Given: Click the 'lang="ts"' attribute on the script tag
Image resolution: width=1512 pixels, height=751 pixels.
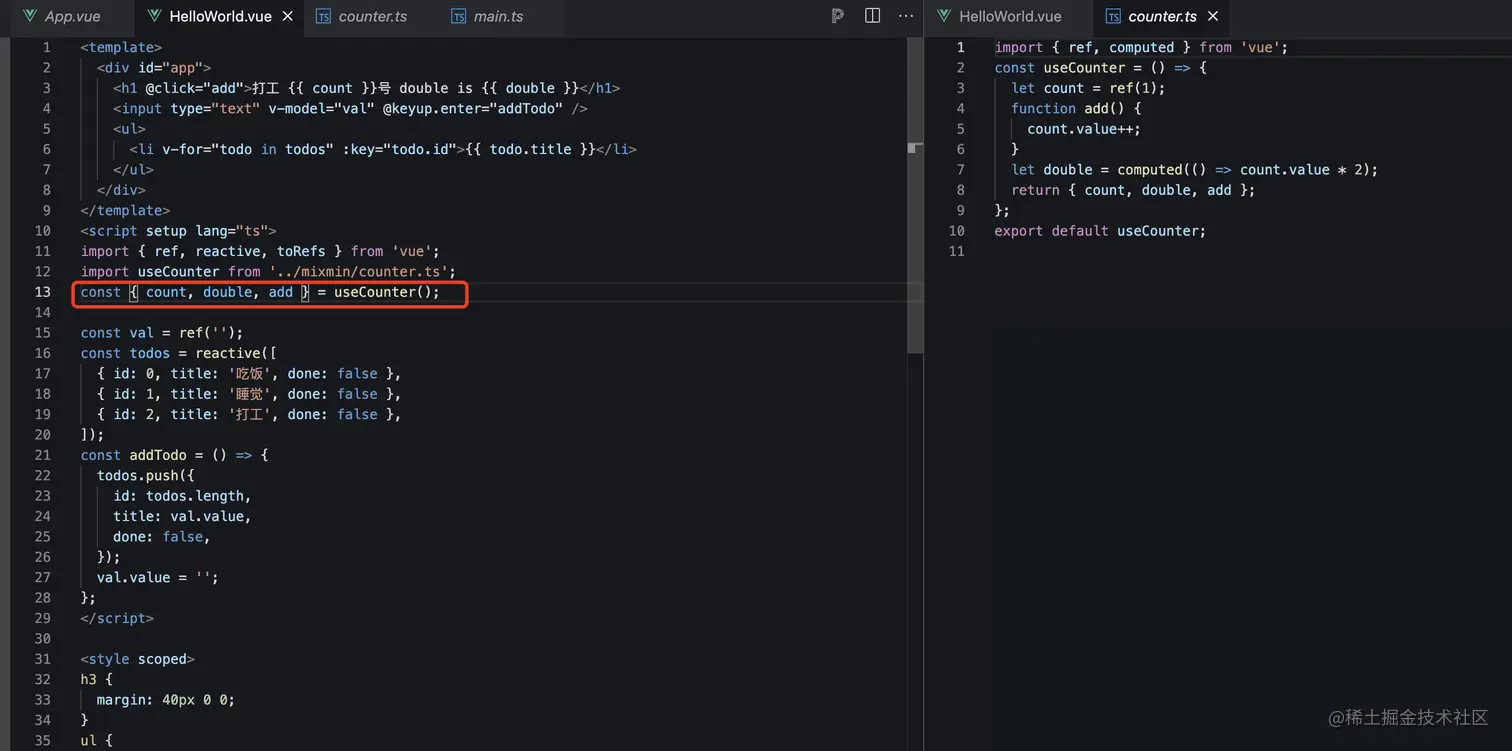Looking at the screenshot, I should point(232,231).
